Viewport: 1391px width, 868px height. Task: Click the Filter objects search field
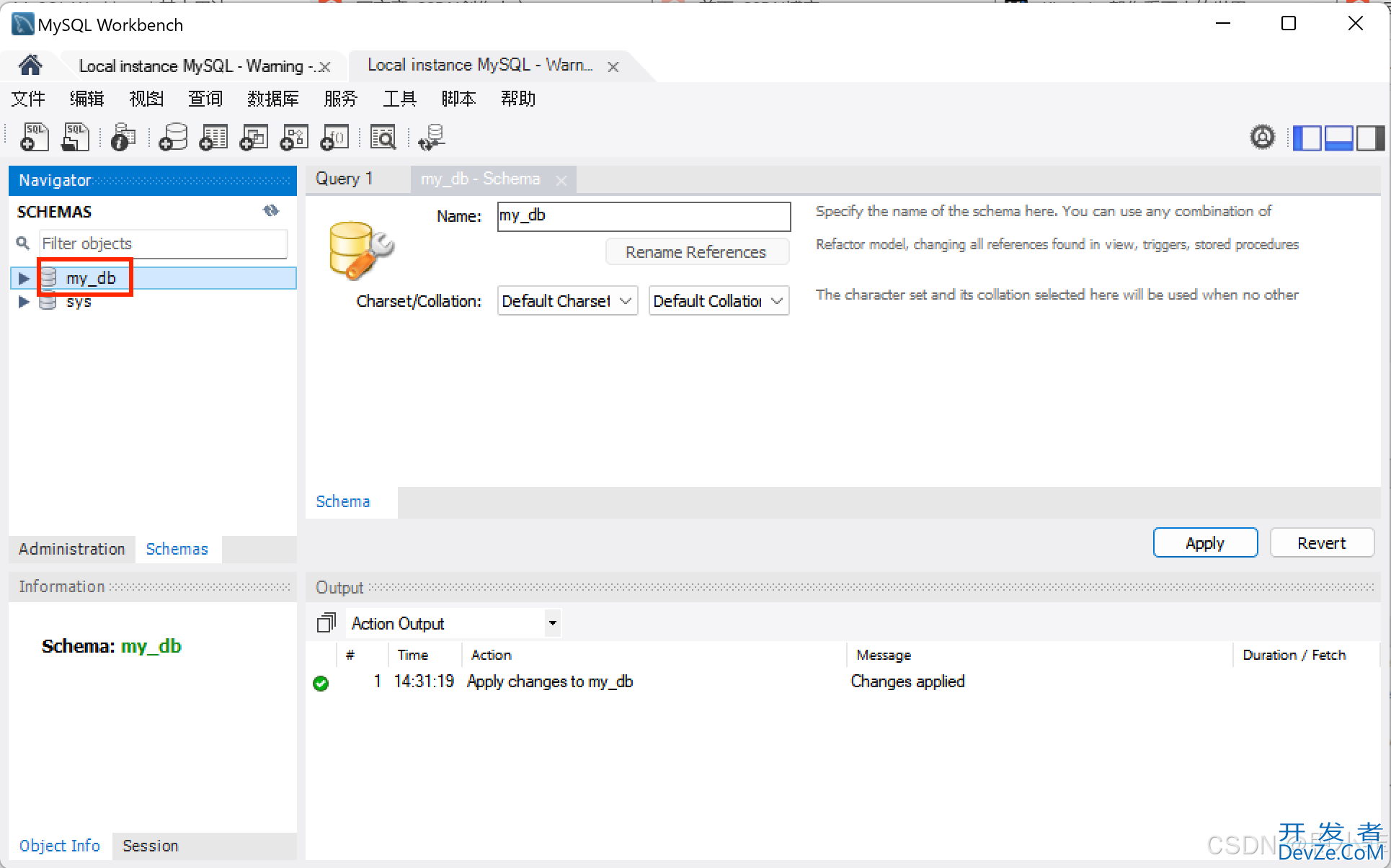164,243
